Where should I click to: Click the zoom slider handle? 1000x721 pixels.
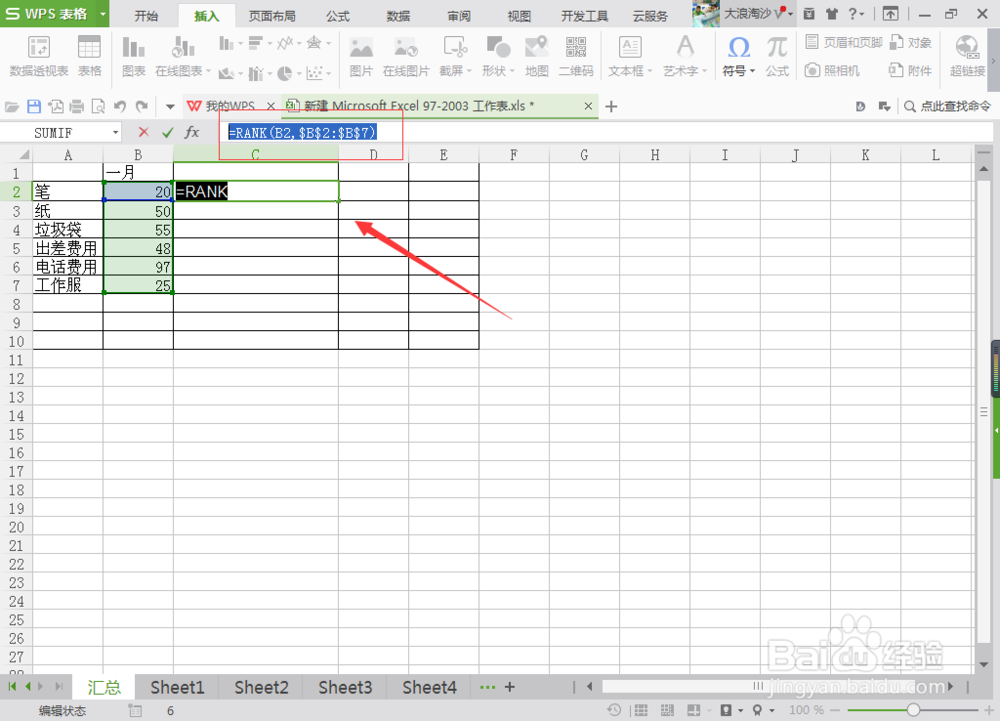point(913,710)
